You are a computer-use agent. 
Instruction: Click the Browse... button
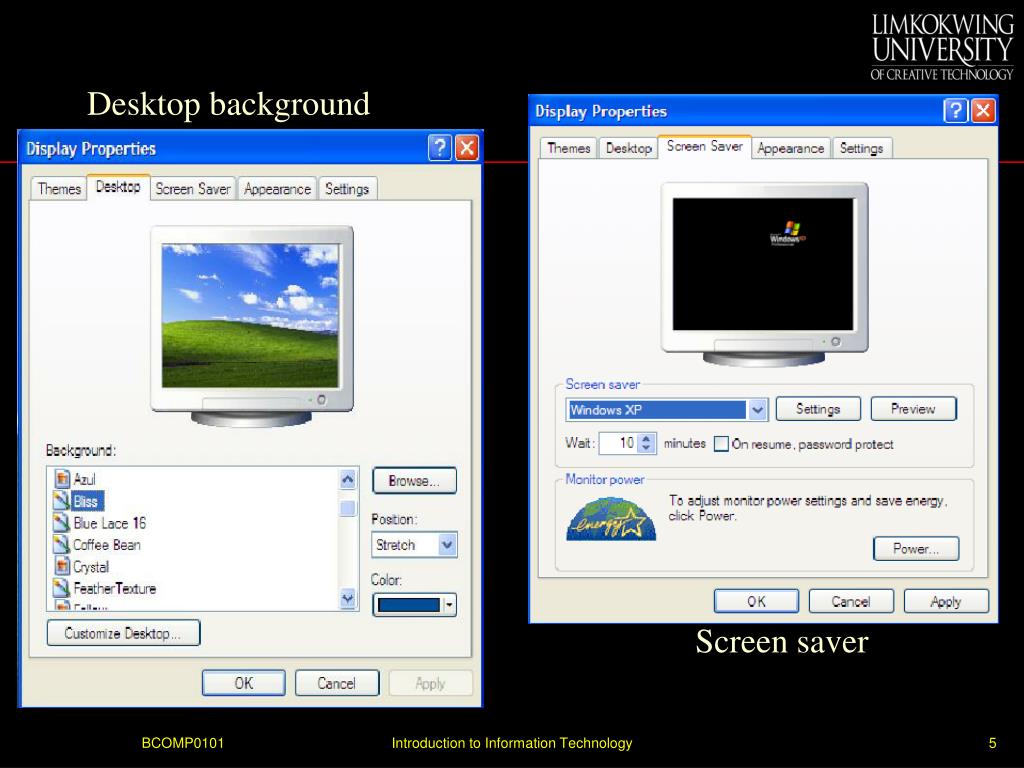click(414, 481)
